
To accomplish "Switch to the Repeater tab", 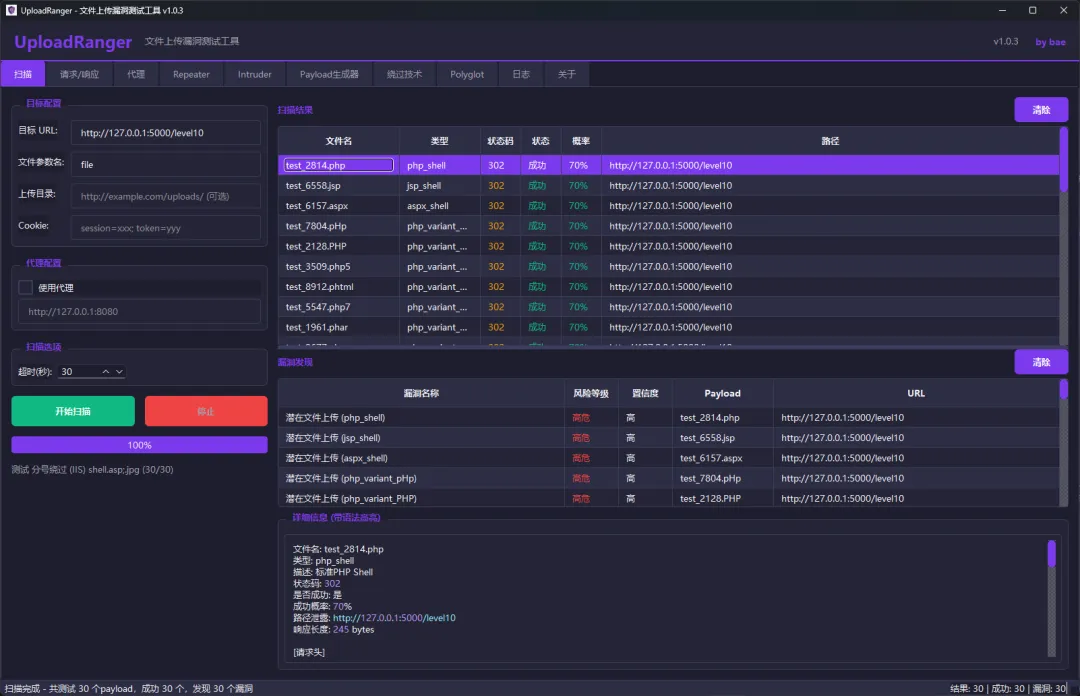I will coord(191,74).
